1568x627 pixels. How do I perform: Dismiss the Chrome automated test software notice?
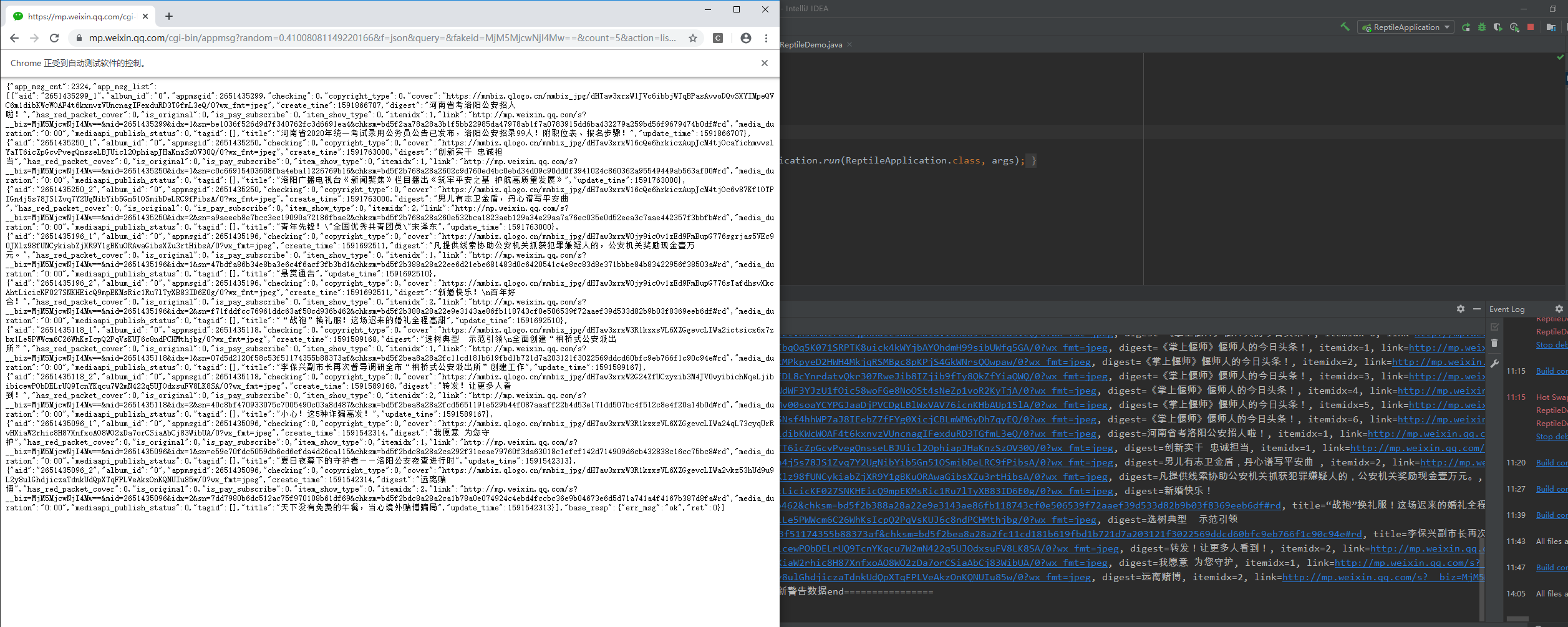click(765, 63)
